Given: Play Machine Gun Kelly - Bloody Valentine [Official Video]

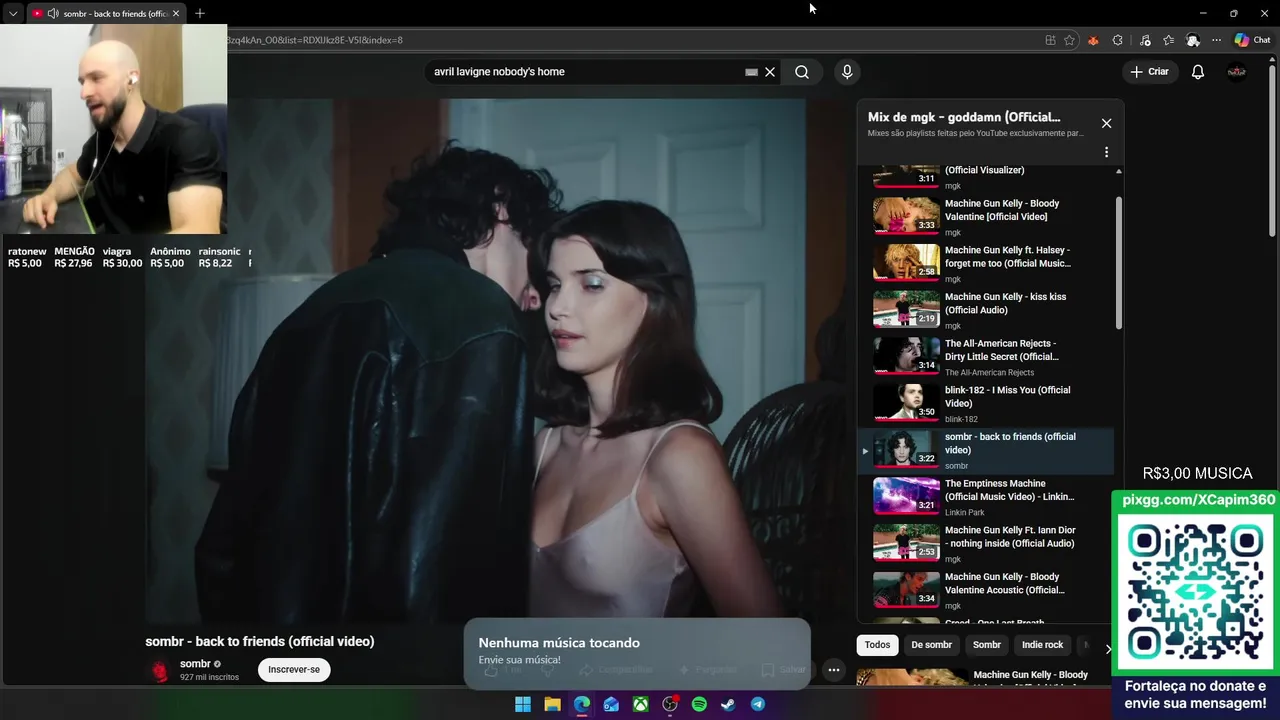Looking at the screenshot, I should [986, 217].
